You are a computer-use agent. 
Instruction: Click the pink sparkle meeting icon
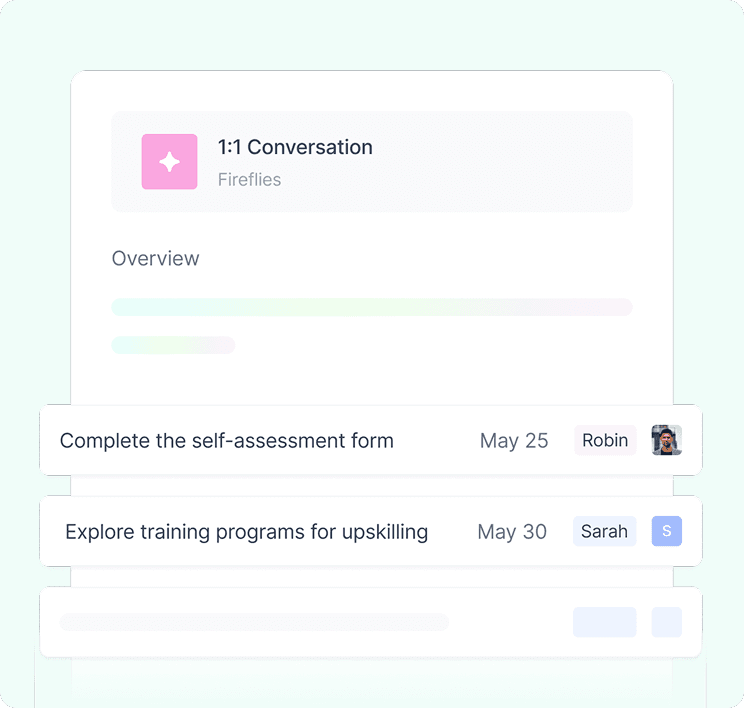coord(169,162)
